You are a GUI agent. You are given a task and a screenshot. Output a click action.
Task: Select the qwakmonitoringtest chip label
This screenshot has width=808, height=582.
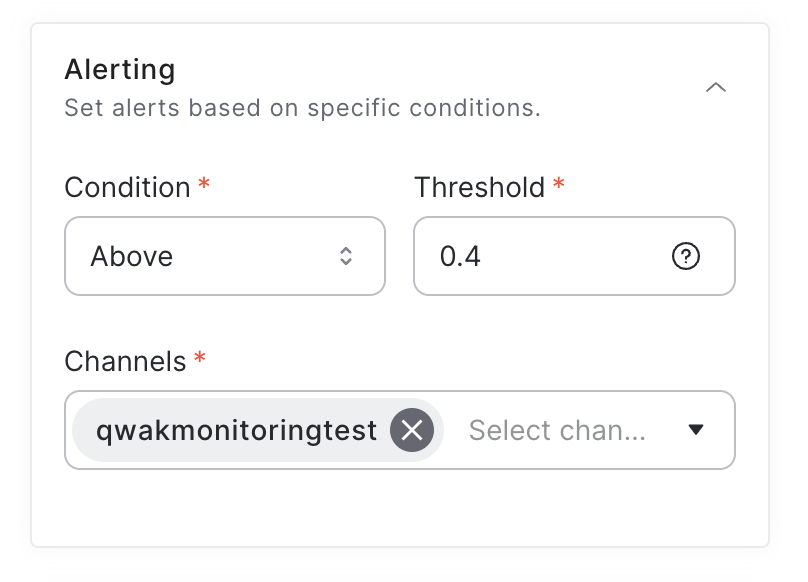(x=236, y=430)
